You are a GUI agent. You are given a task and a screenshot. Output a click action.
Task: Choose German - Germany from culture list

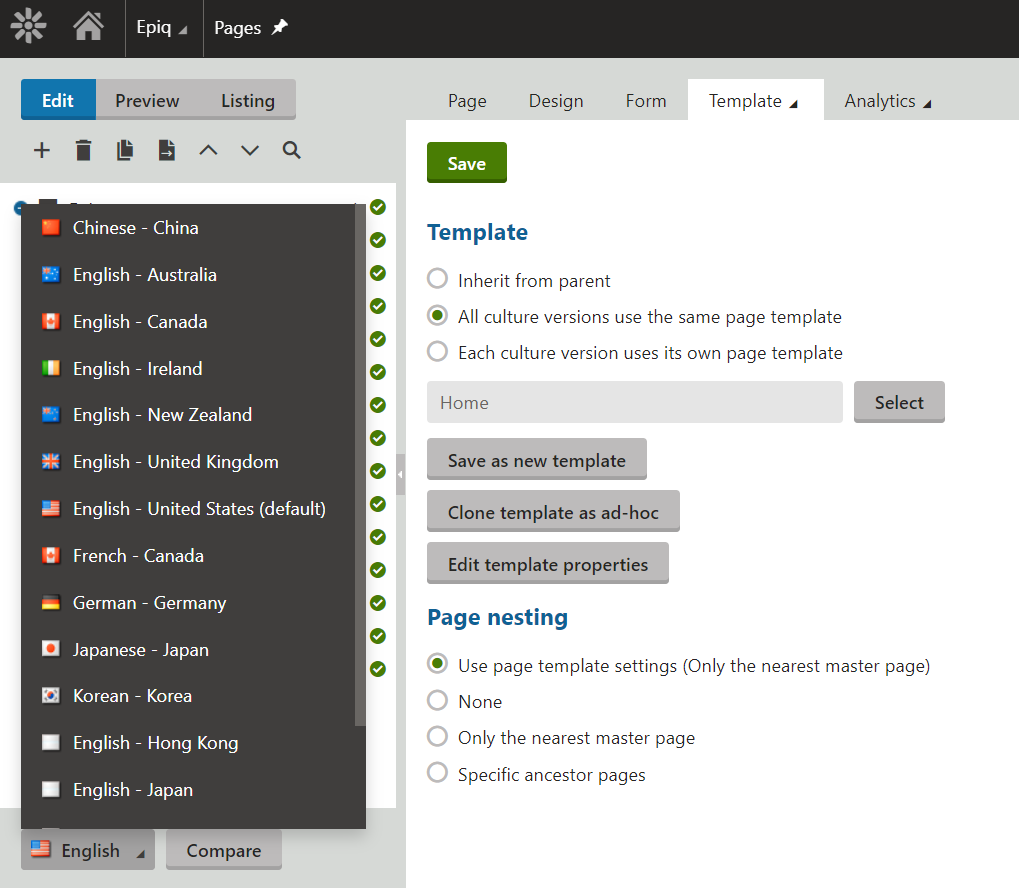(x=149, y=603)
